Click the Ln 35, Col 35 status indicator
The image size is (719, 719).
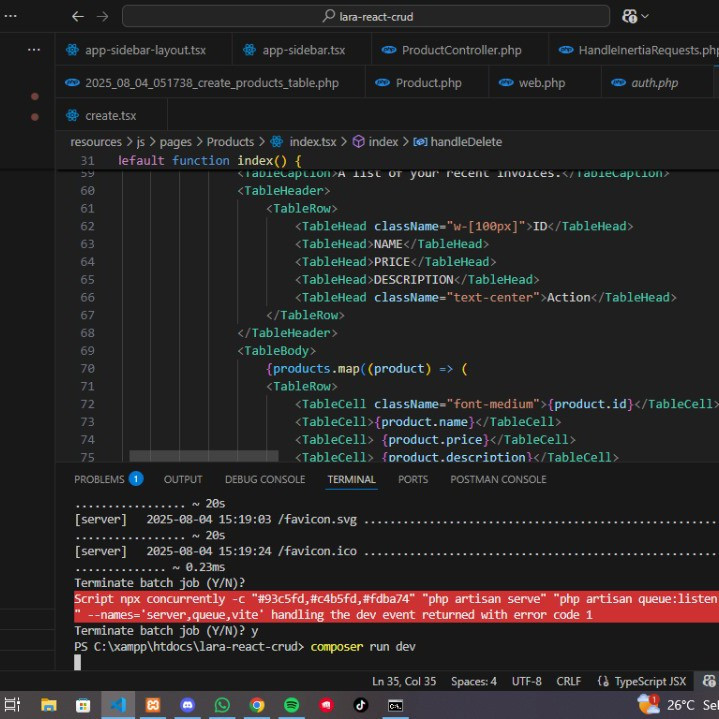[x=404, y=681]
